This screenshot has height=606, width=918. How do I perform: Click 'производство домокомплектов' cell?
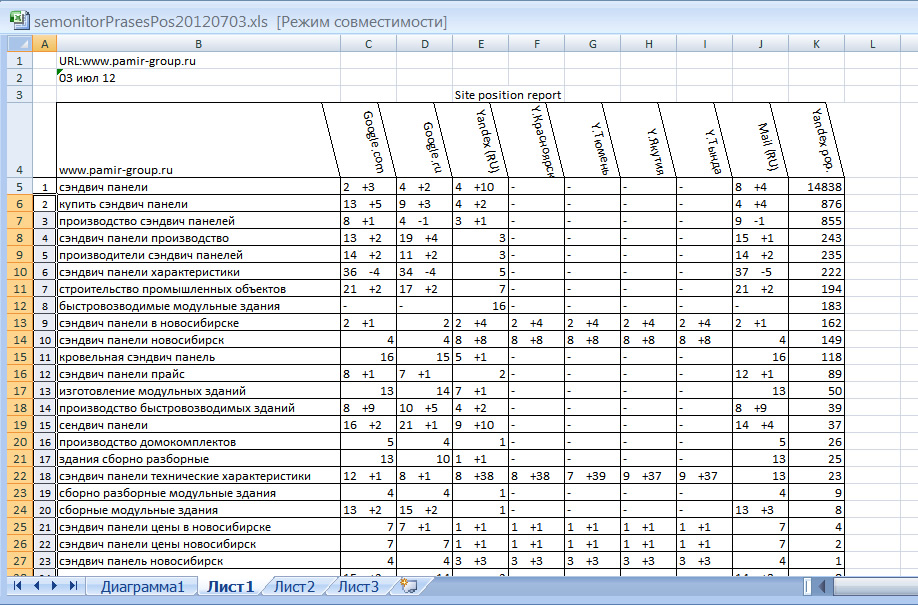198,442
